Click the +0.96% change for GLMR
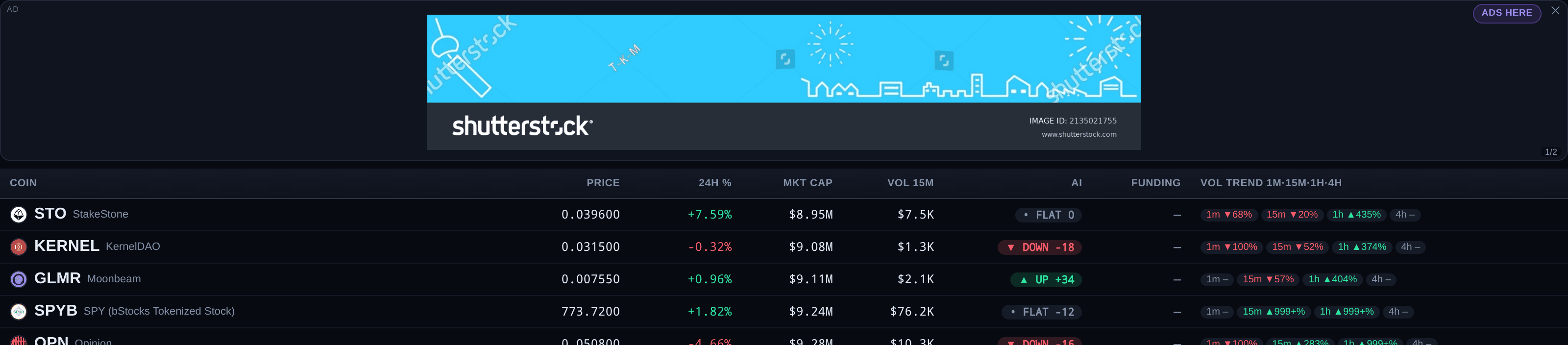Viewport: 1568px width, 345px height. pos(710,279)
